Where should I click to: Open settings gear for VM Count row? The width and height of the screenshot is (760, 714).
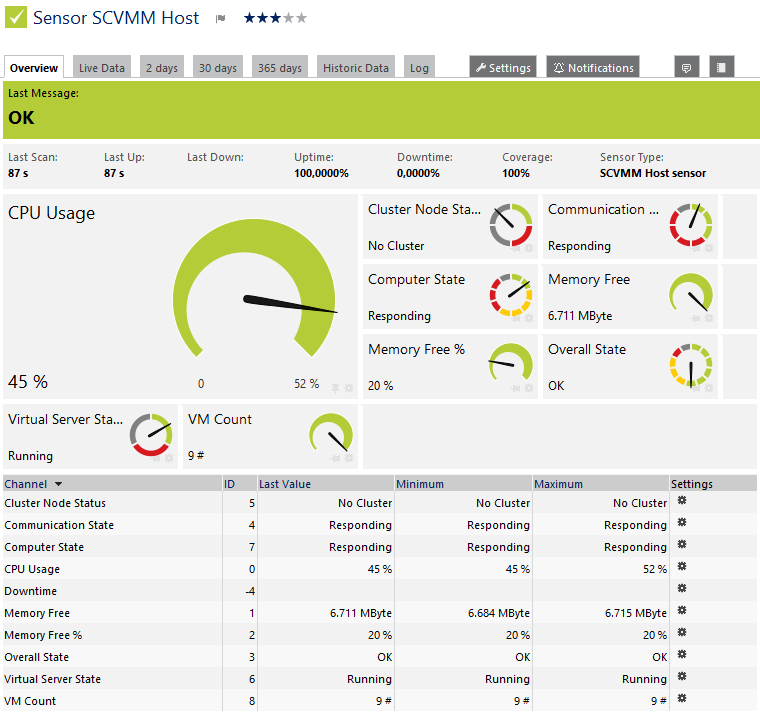click(682, 698)
